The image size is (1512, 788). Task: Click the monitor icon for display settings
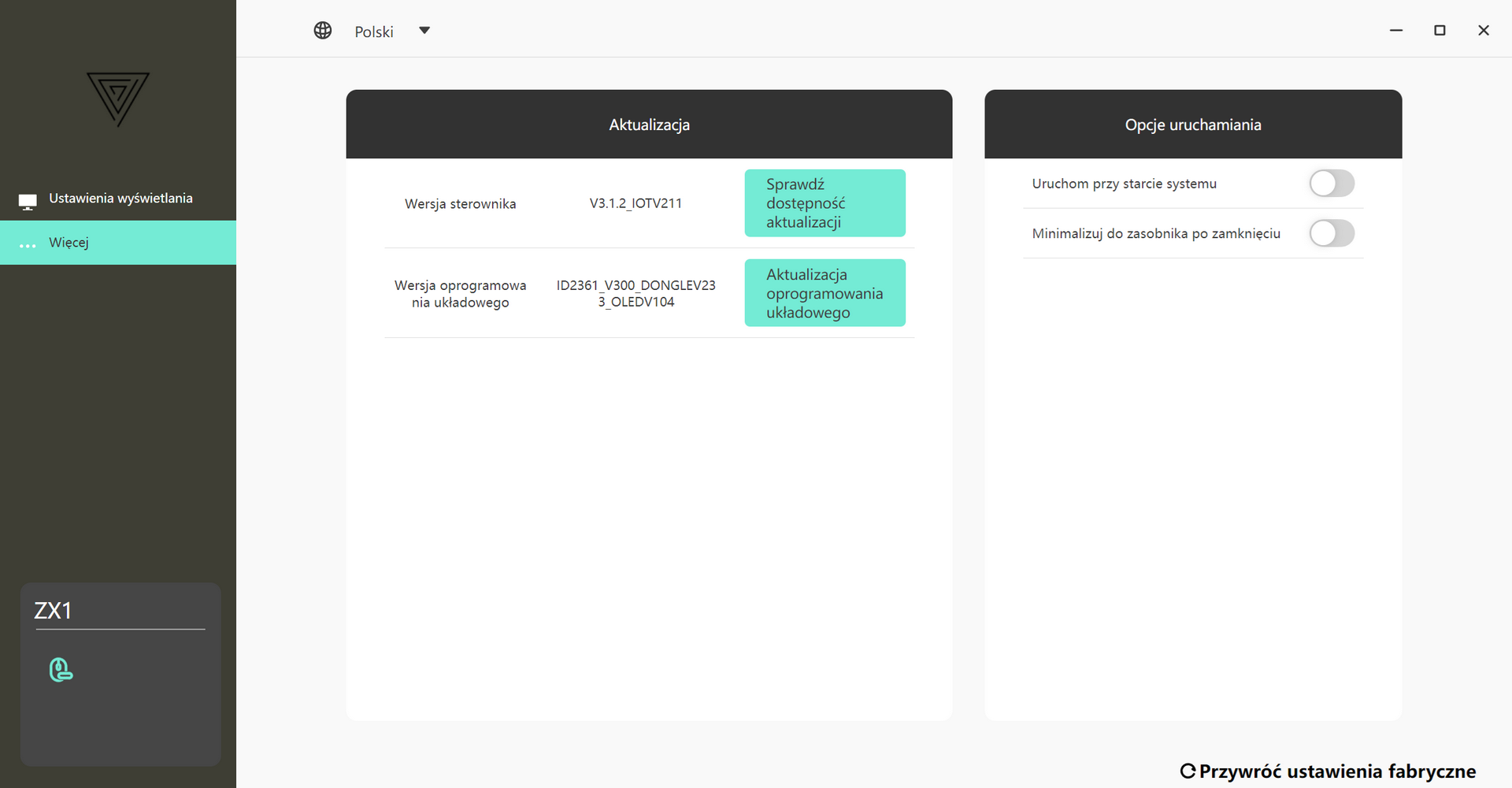(x=28, y=202)
